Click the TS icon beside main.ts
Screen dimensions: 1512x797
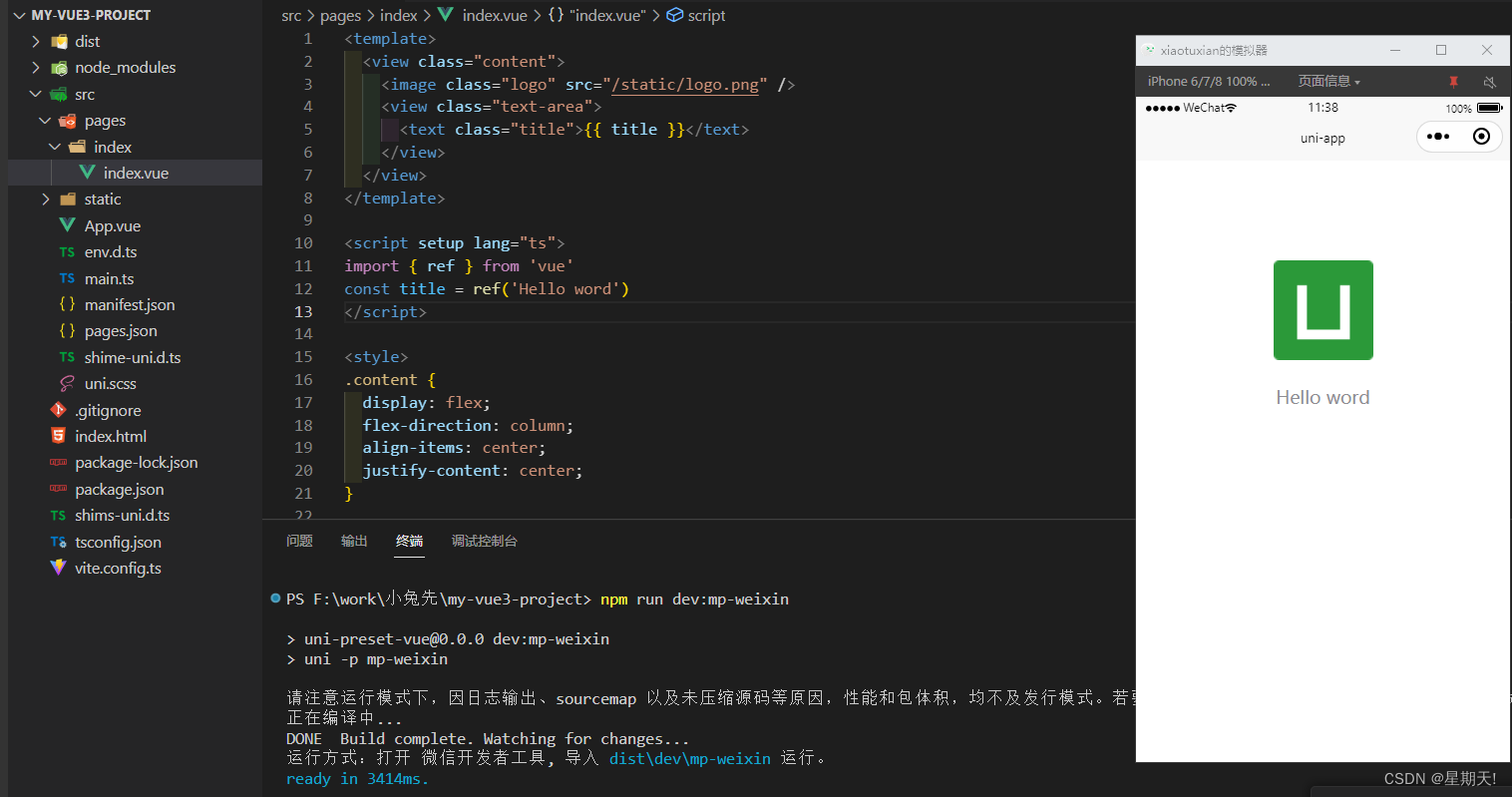(x=67, y=278)
